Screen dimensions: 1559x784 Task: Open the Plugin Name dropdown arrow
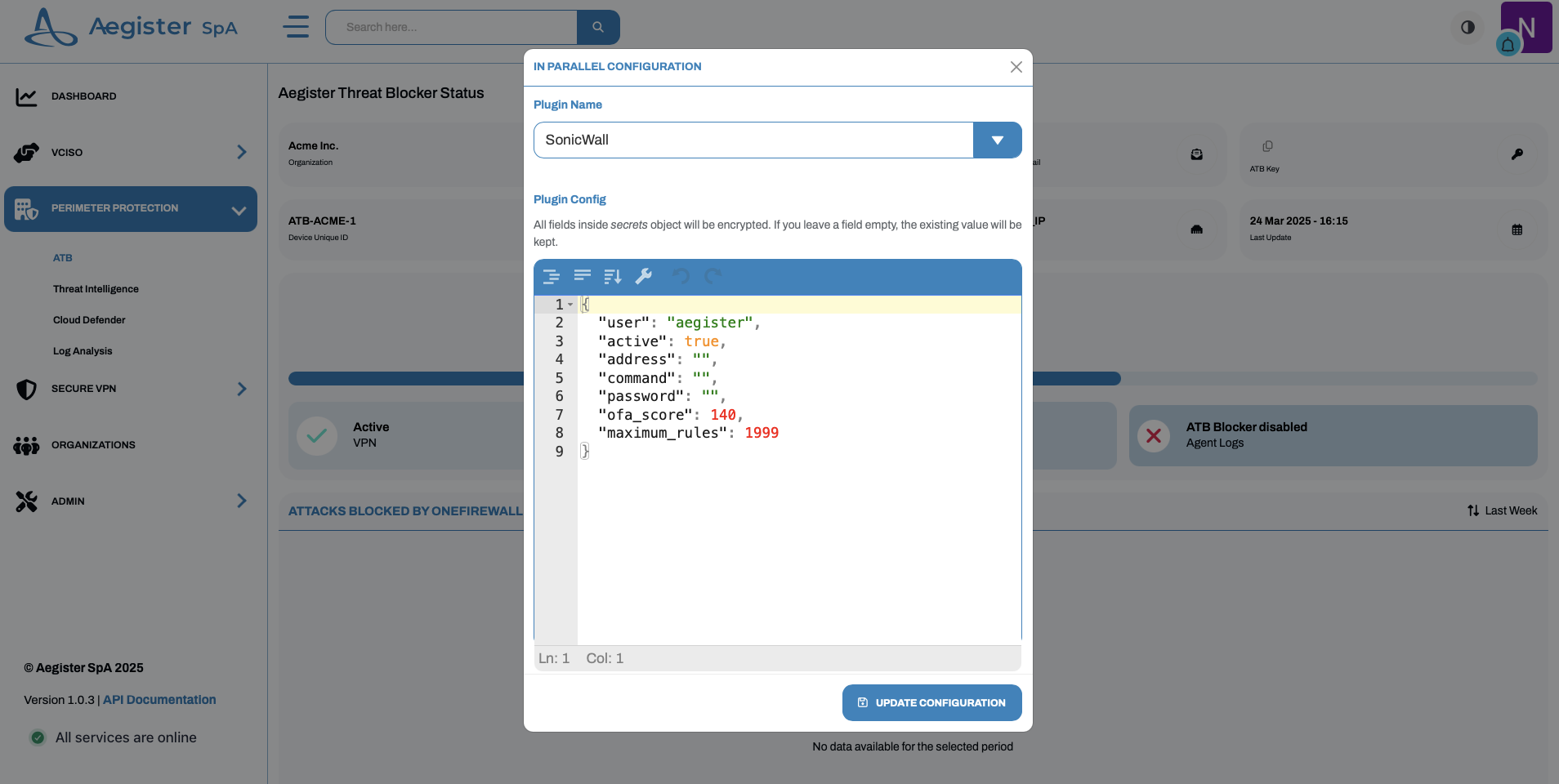[x=997, y=140]
